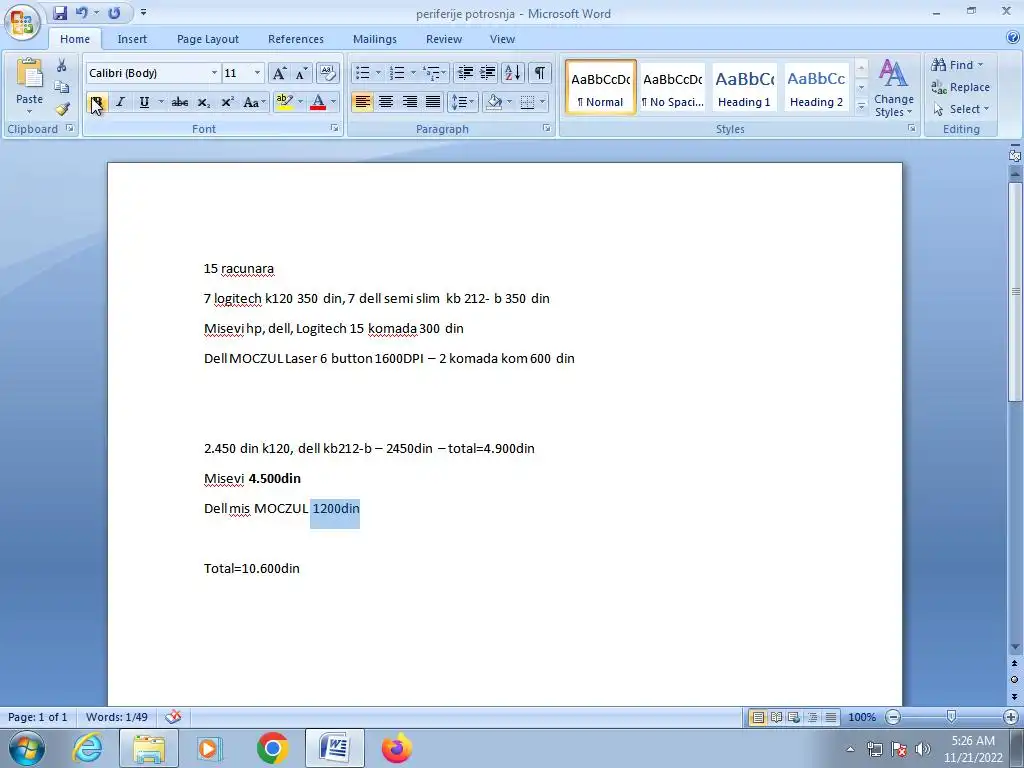Image resolution: width=1024 pixels, height=768 pixels.
Task: Switch to the Page Layout tab
Action: 208,39
